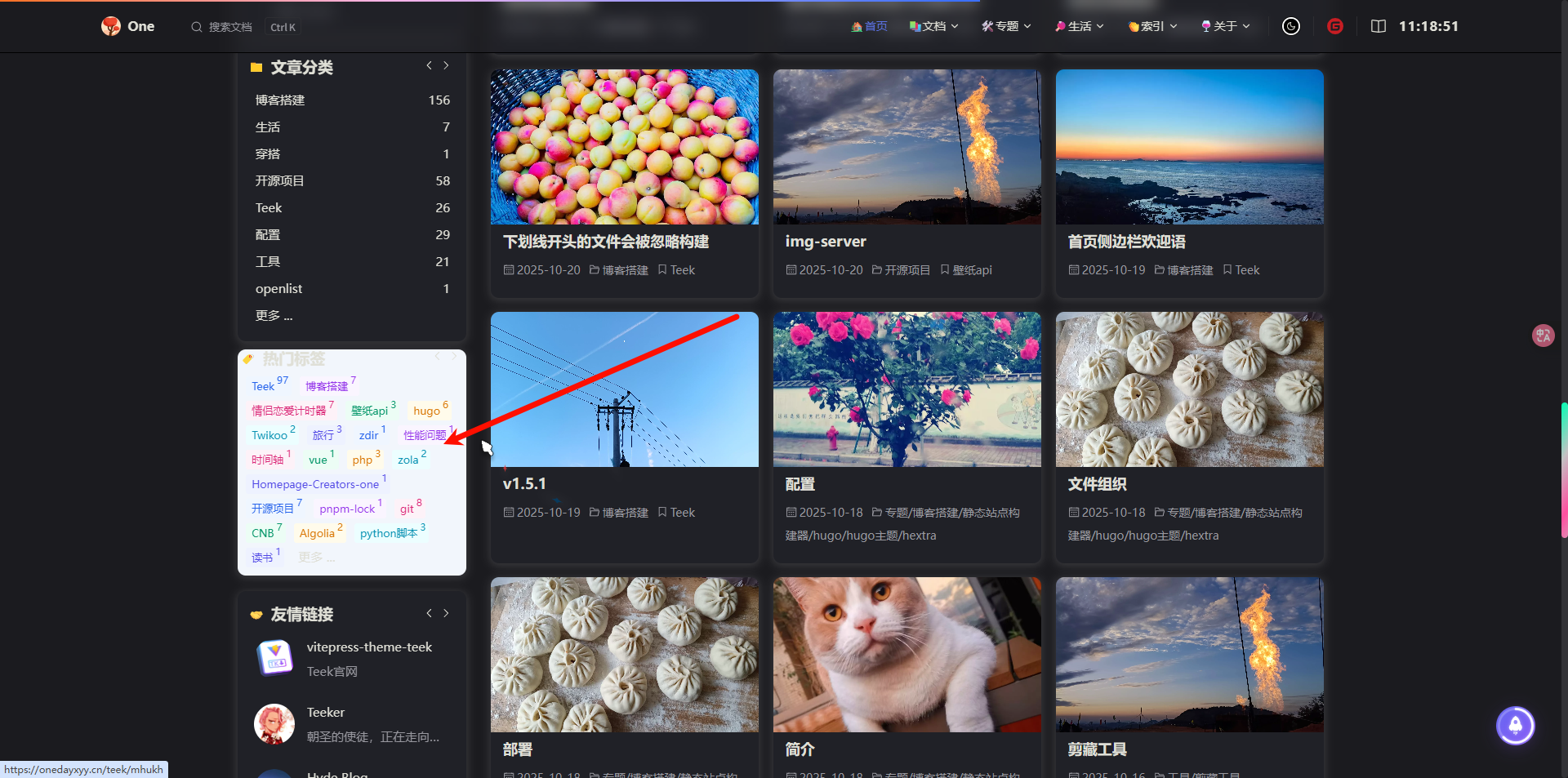Open the 索引 nav menu

[x=1152, y=26]
